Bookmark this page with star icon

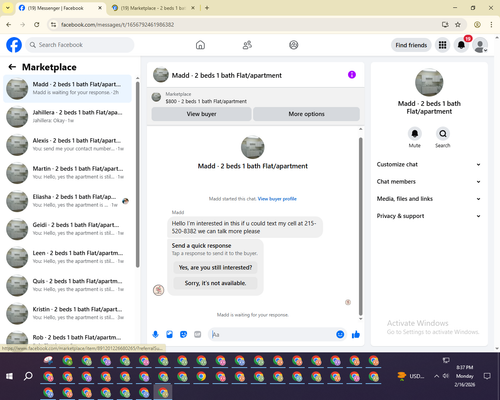tap(458, 25)
